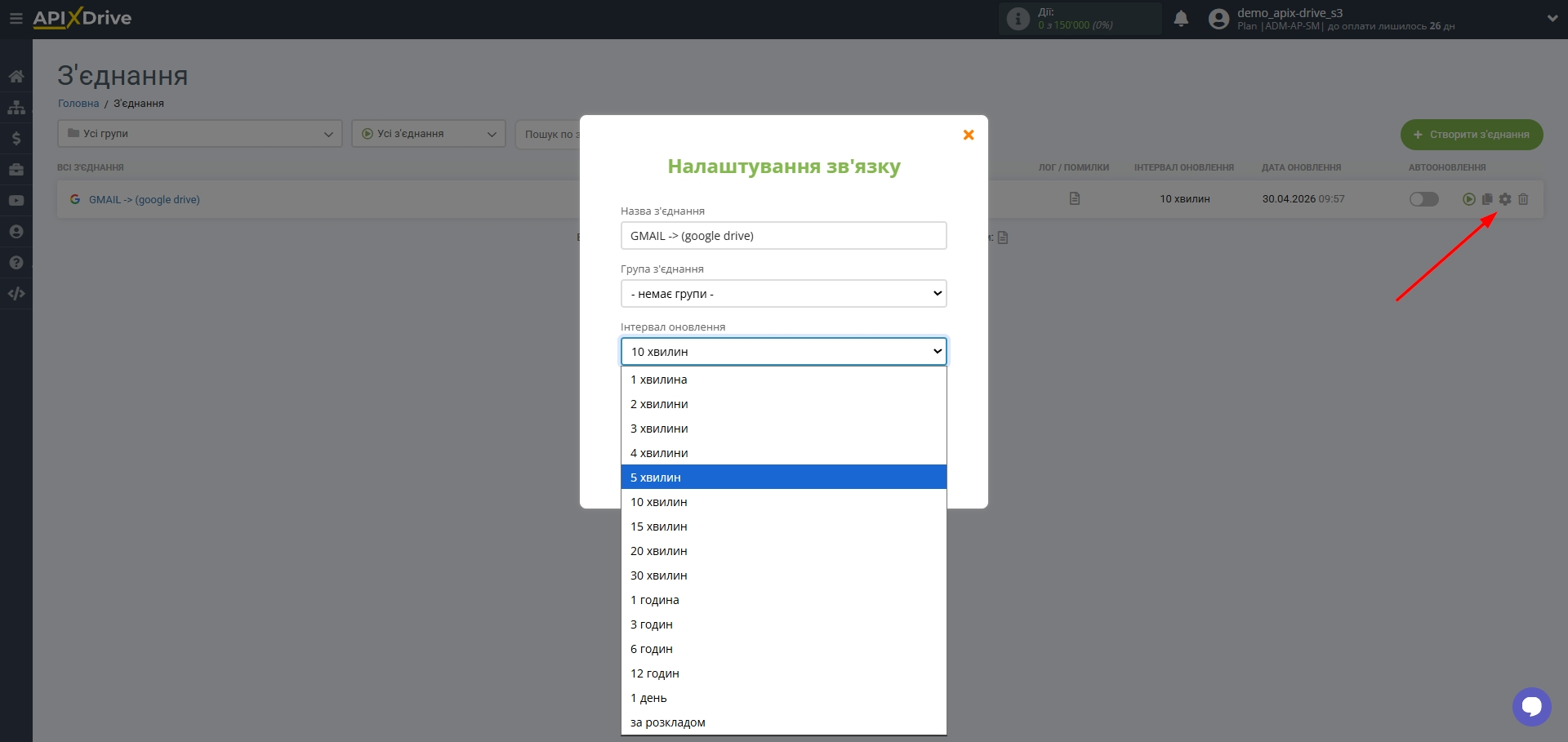Screen dimensions: 1568x742
Task: Select '6 годин' interval option
Action: pos(783,649)
